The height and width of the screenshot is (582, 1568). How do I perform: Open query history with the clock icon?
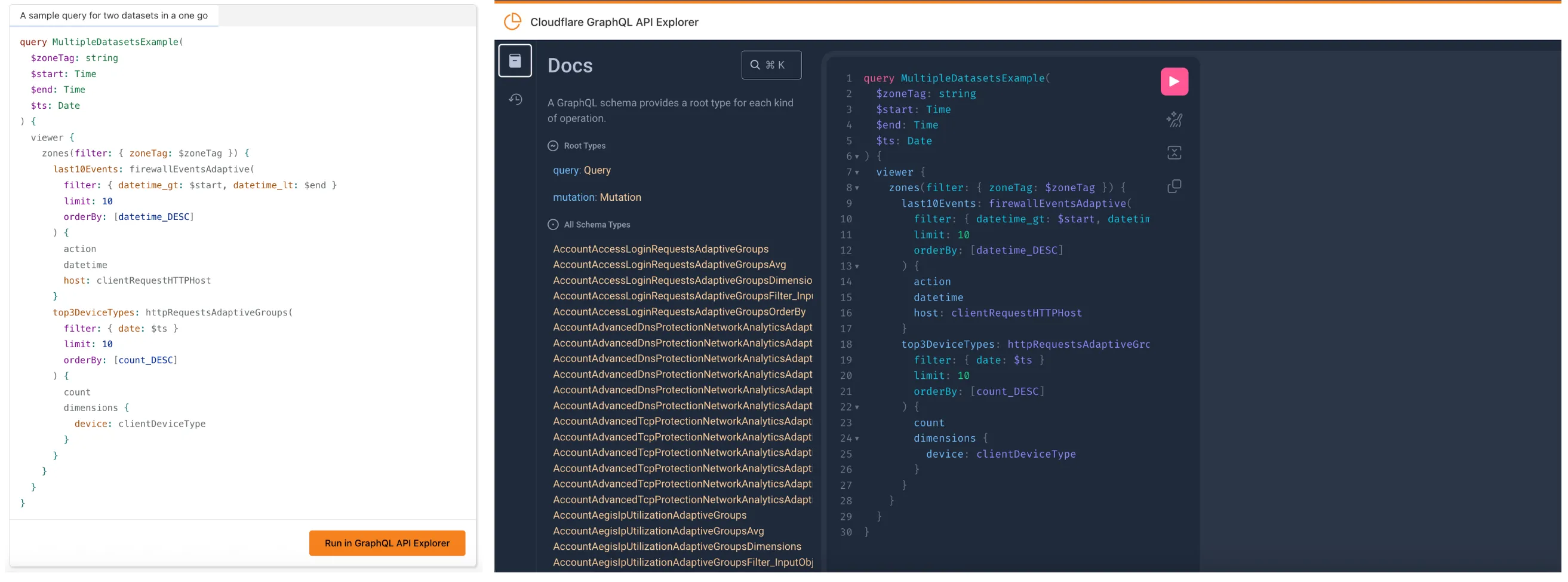[515, 99]
